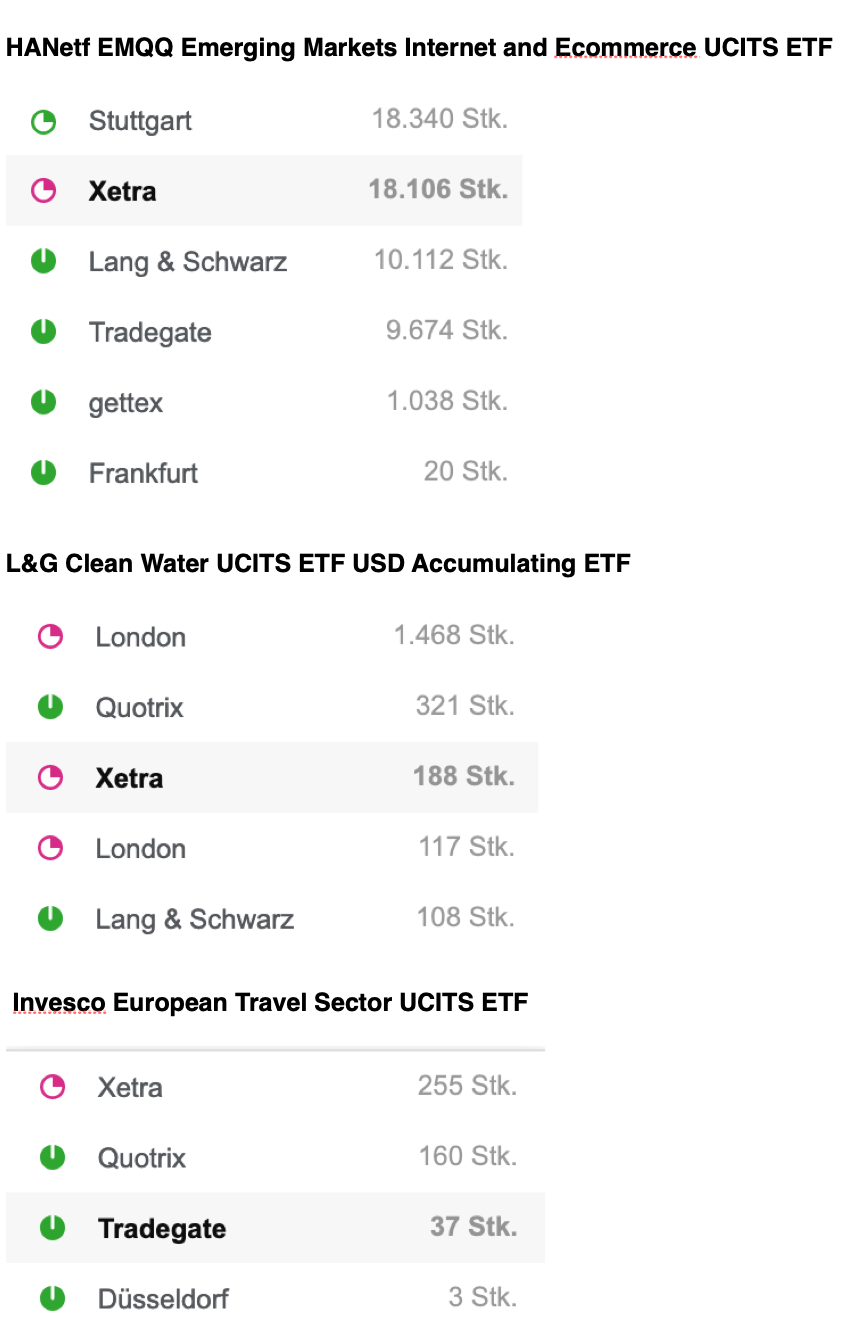Screen dimensions: 852x1340
Task: Click the pink icon next to Xetra 255 Stk.
Action: 52,1087
